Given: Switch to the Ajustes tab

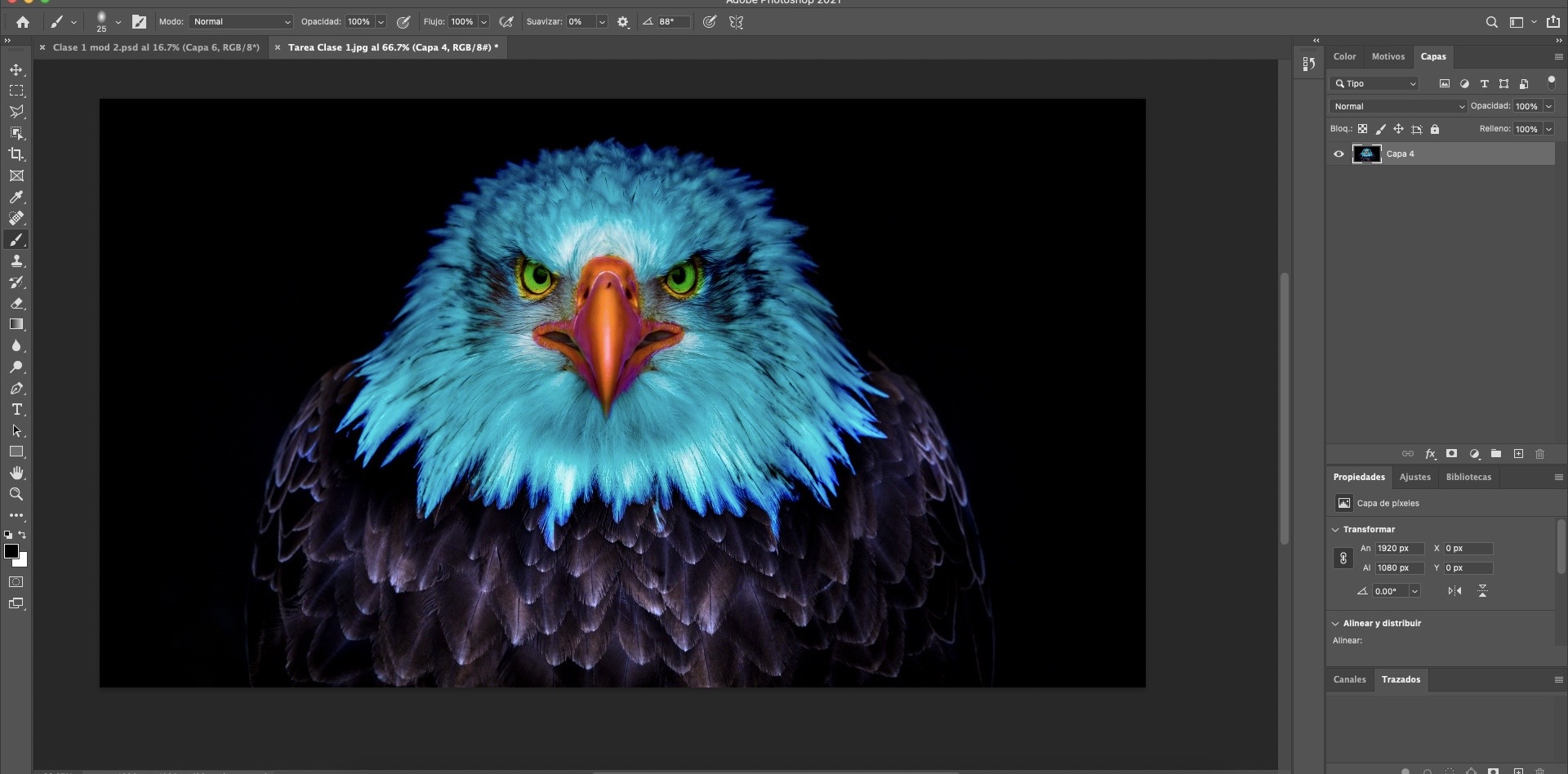Looking at the screenshot, I should click(x=1414, y=477).
